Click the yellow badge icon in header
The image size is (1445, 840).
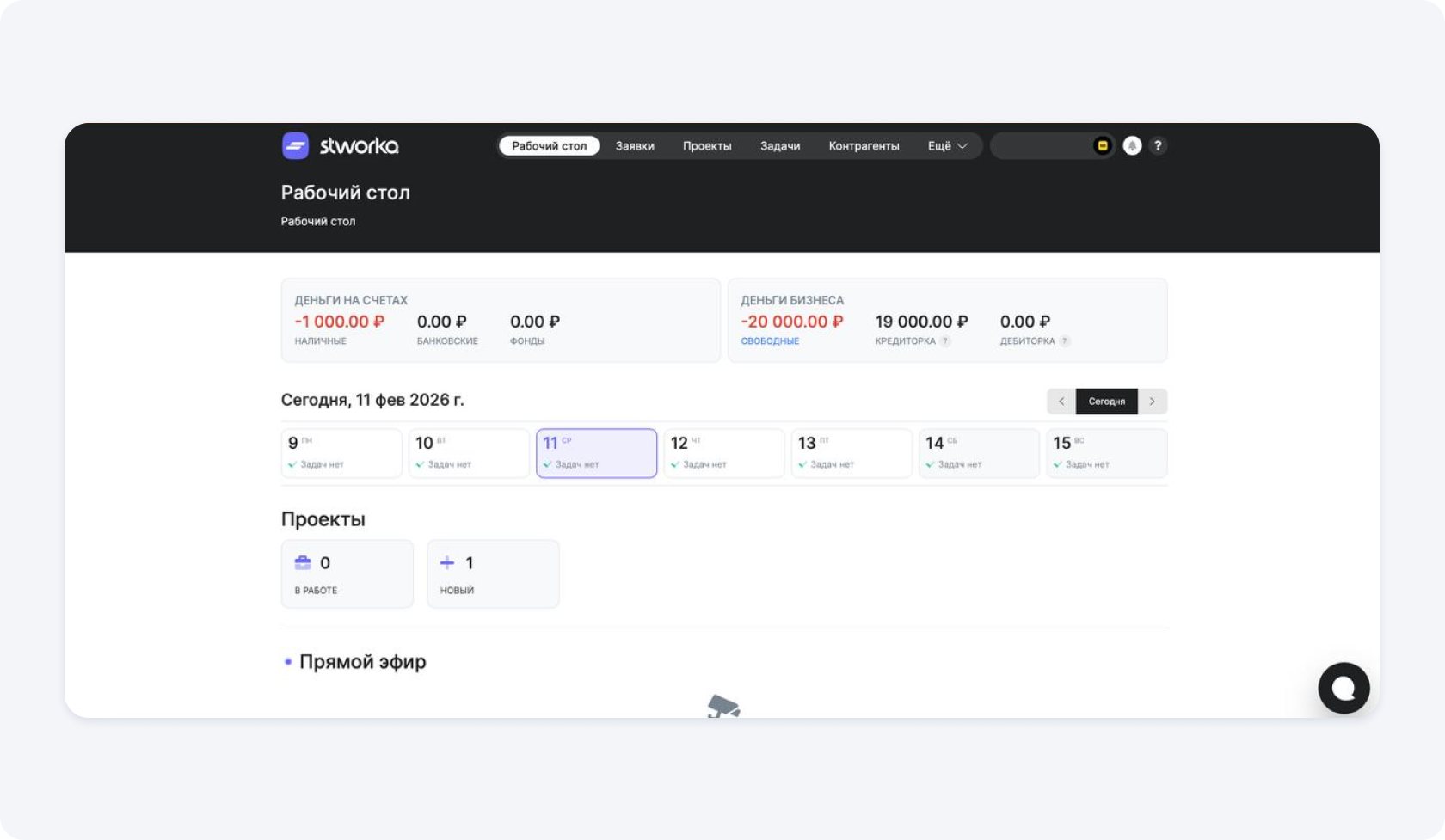click(1103, 146)
